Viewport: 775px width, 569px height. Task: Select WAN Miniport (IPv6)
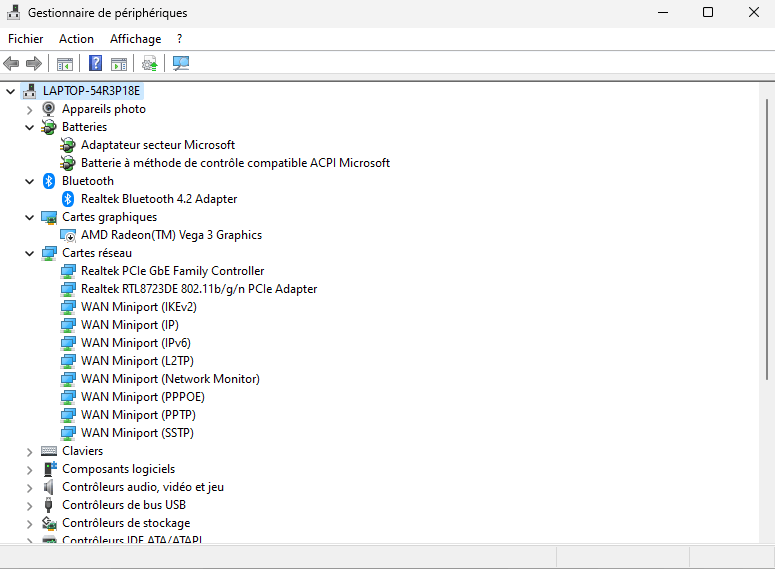136,343
